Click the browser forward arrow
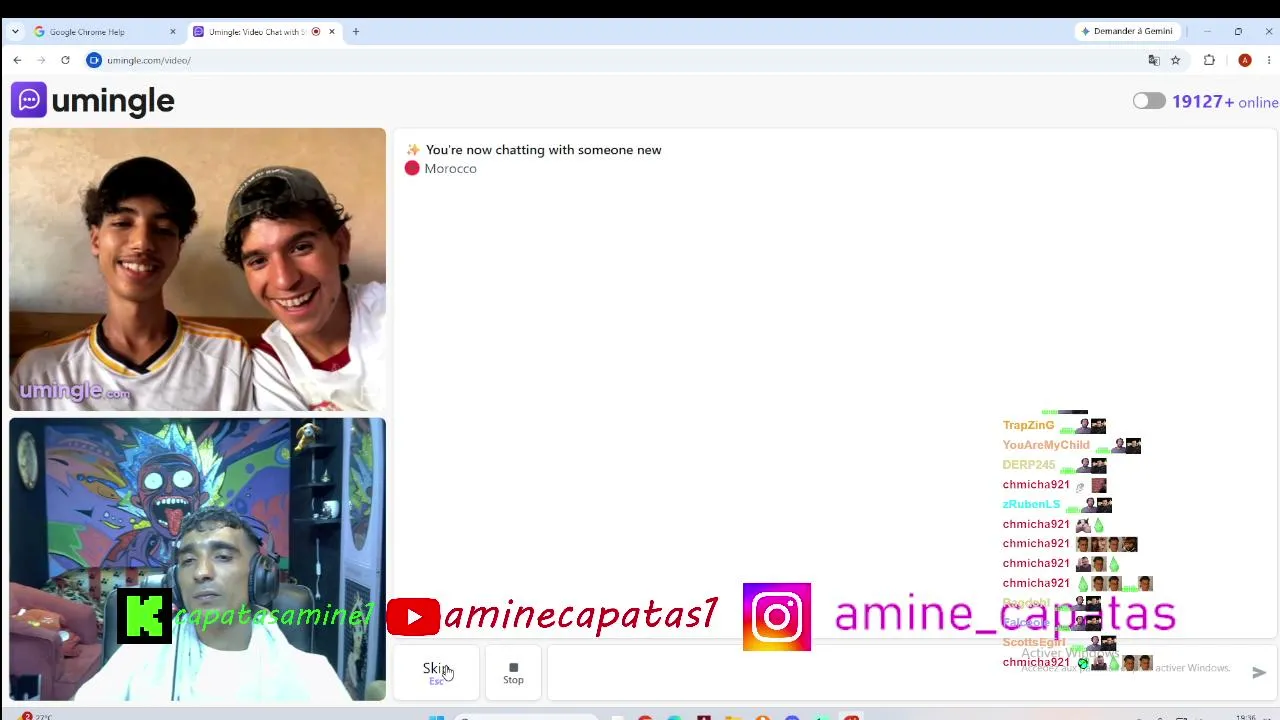1280x720 pixels. [x=41, y=60]
